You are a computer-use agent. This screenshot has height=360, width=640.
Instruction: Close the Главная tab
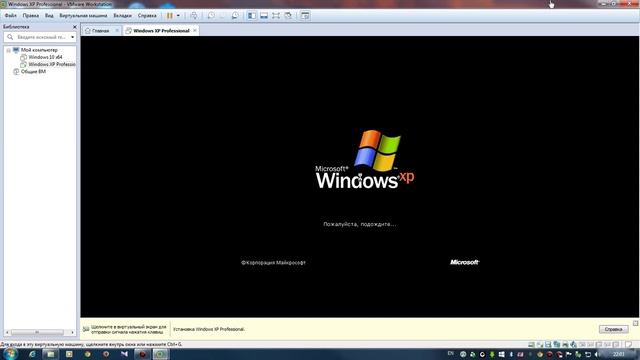pos(117,31)
